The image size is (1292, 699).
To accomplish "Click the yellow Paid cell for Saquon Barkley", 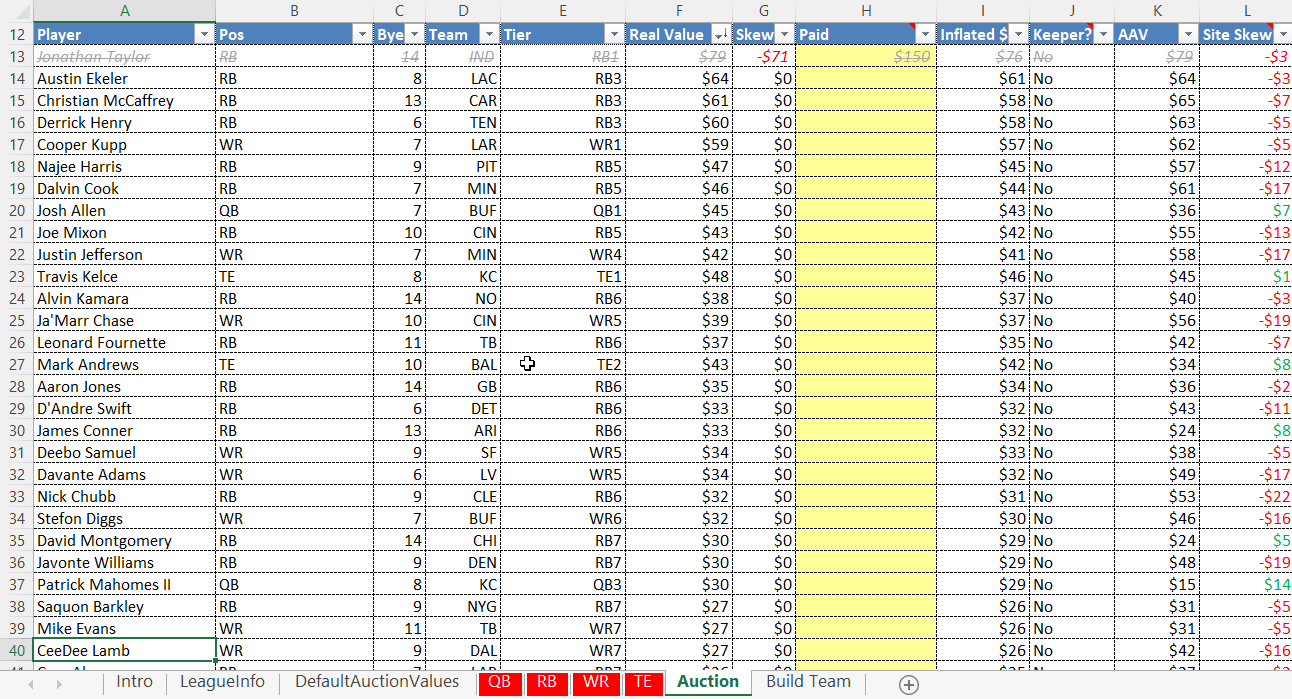I will [866, 606].
